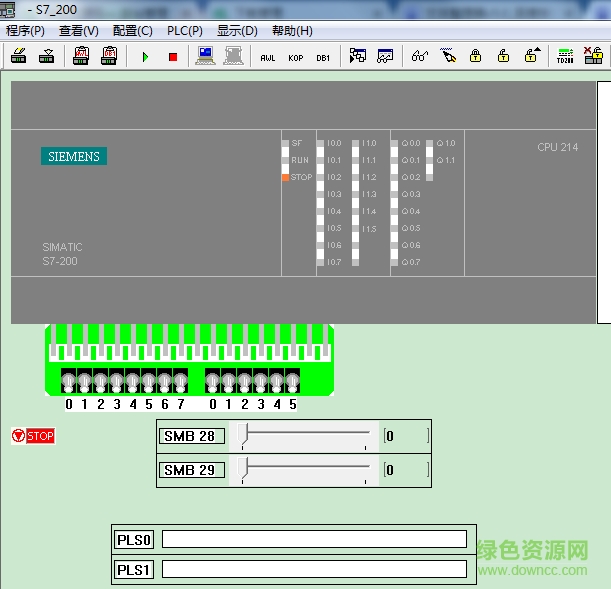Click the PLS0 output field
611x589 pixels.
pos(314,540)
